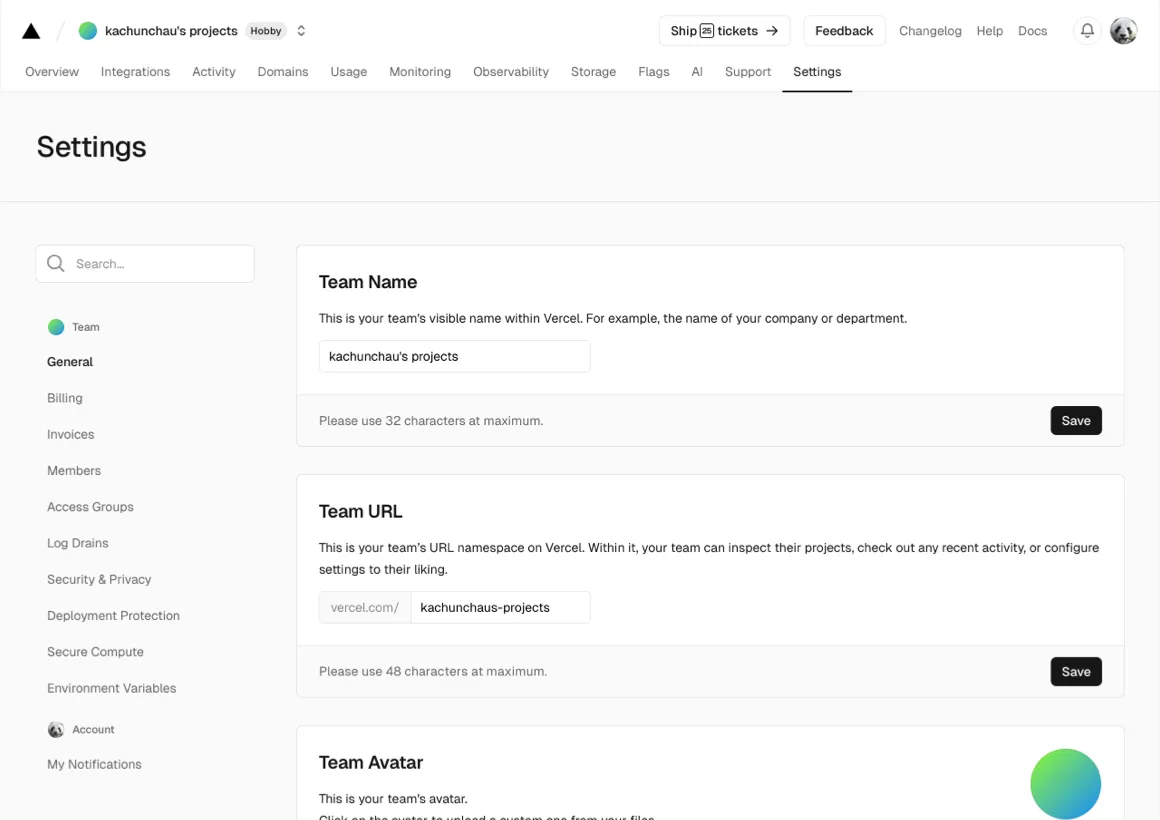Click the 'vercel.com/' URL prefix

365,608
